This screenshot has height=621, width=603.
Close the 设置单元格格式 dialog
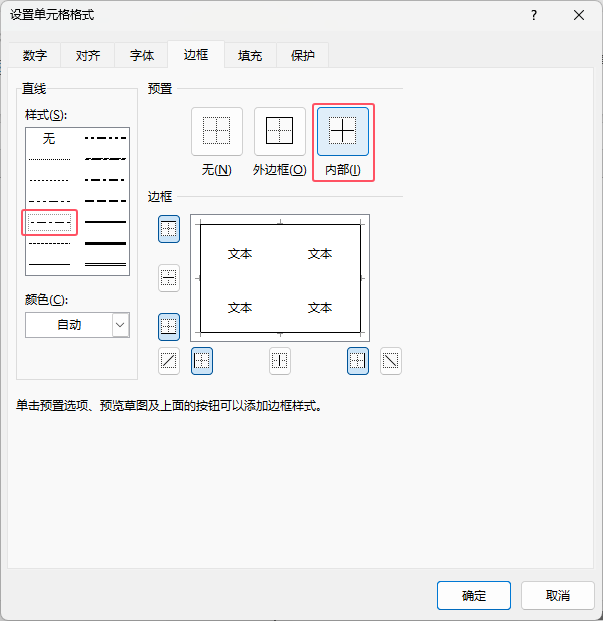tap(579, 15)
